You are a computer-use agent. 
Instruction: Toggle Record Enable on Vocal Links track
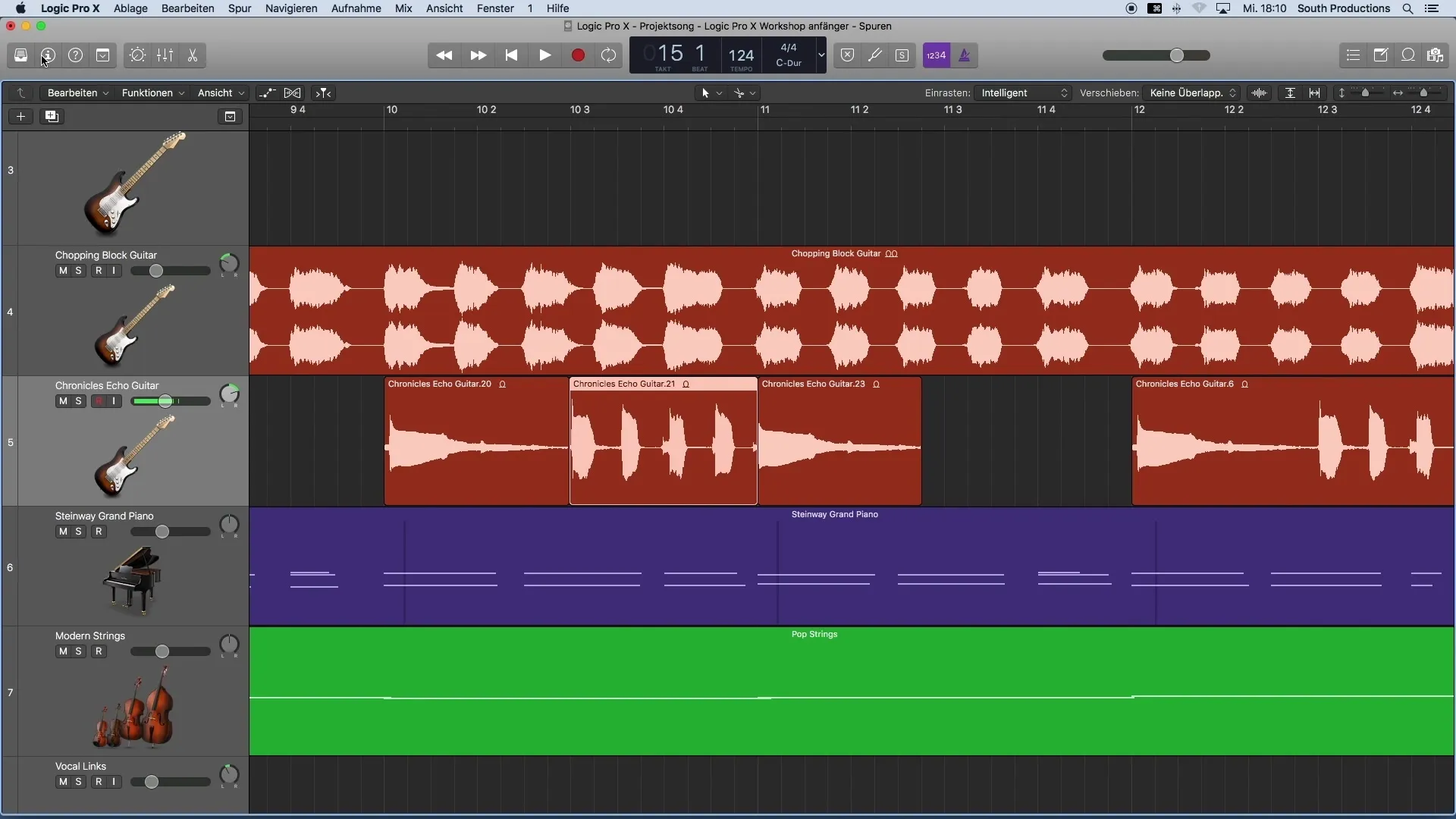98,781
